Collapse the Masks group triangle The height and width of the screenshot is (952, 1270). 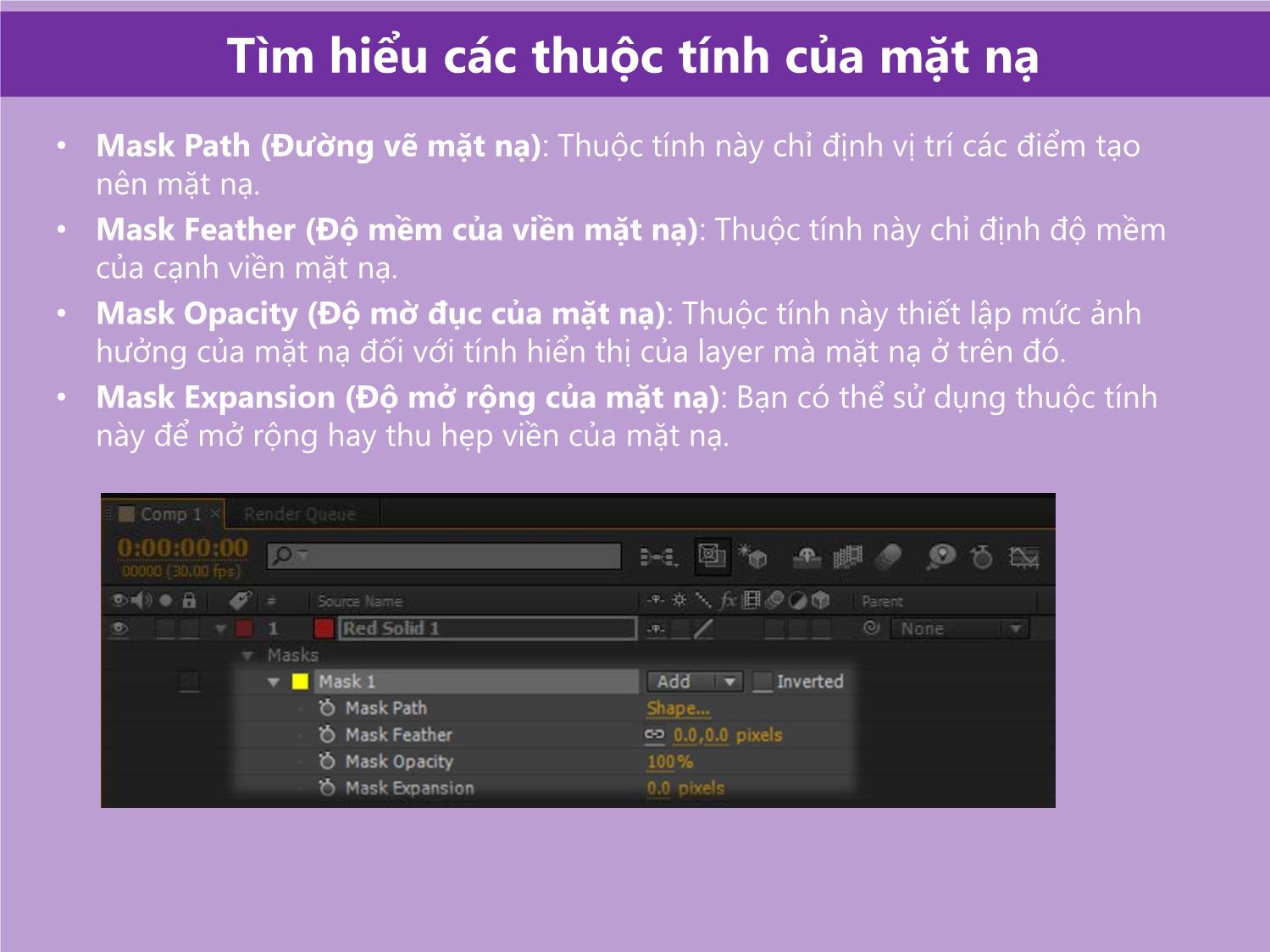coord(247,655)
